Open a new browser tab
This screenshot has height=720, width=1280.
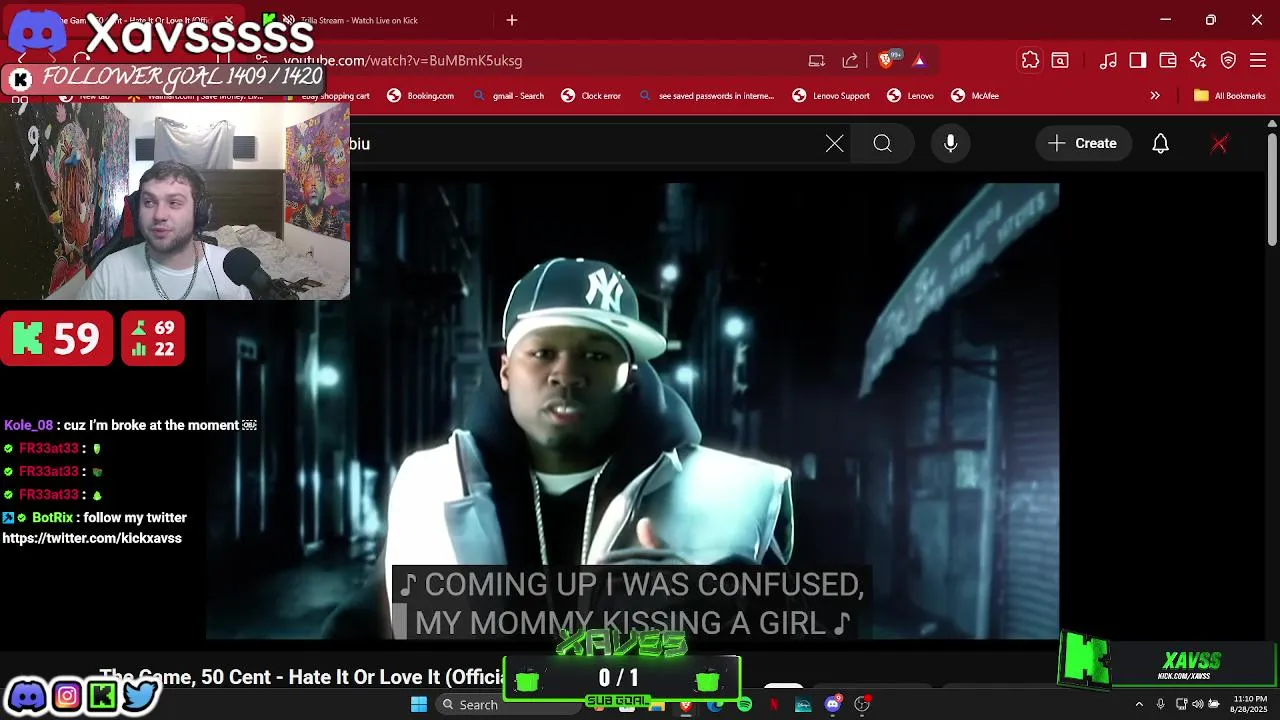512,20
